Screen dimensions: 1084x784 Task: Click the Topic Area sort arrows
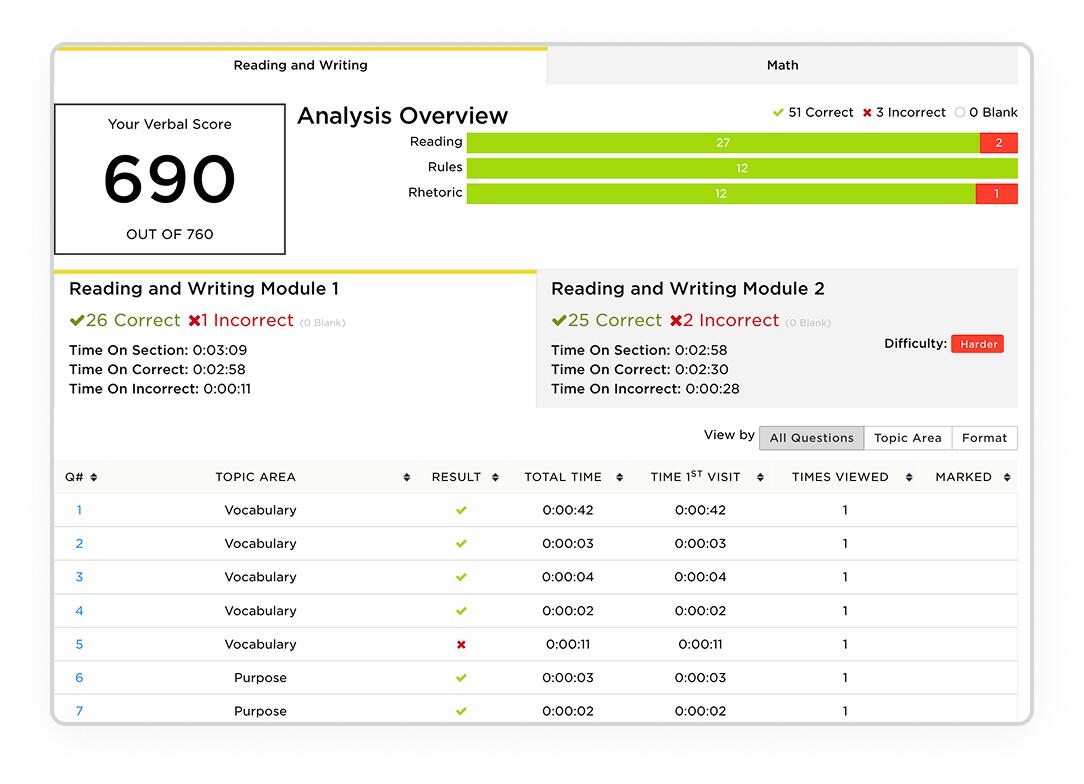point(406,478)
